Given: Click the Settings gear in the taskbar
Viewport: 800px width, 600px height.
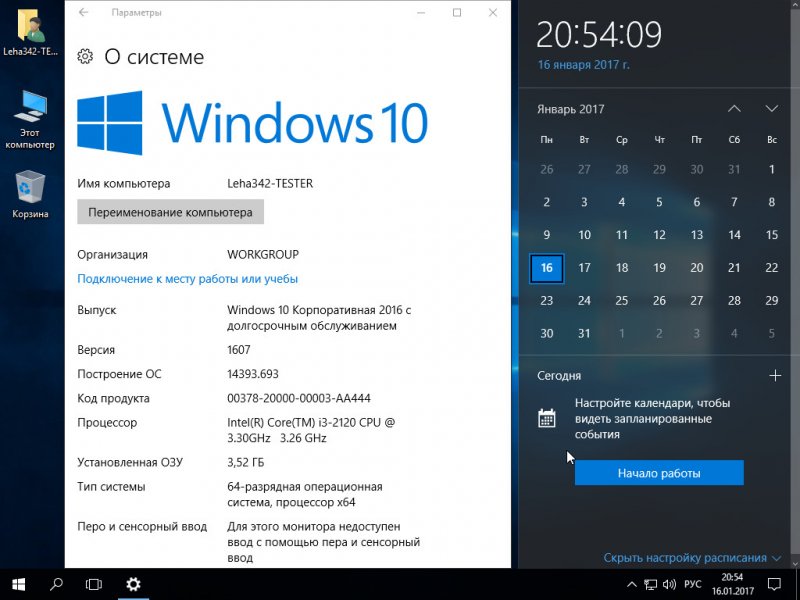Looking at the screenshot, I should [x=133, y=583].
